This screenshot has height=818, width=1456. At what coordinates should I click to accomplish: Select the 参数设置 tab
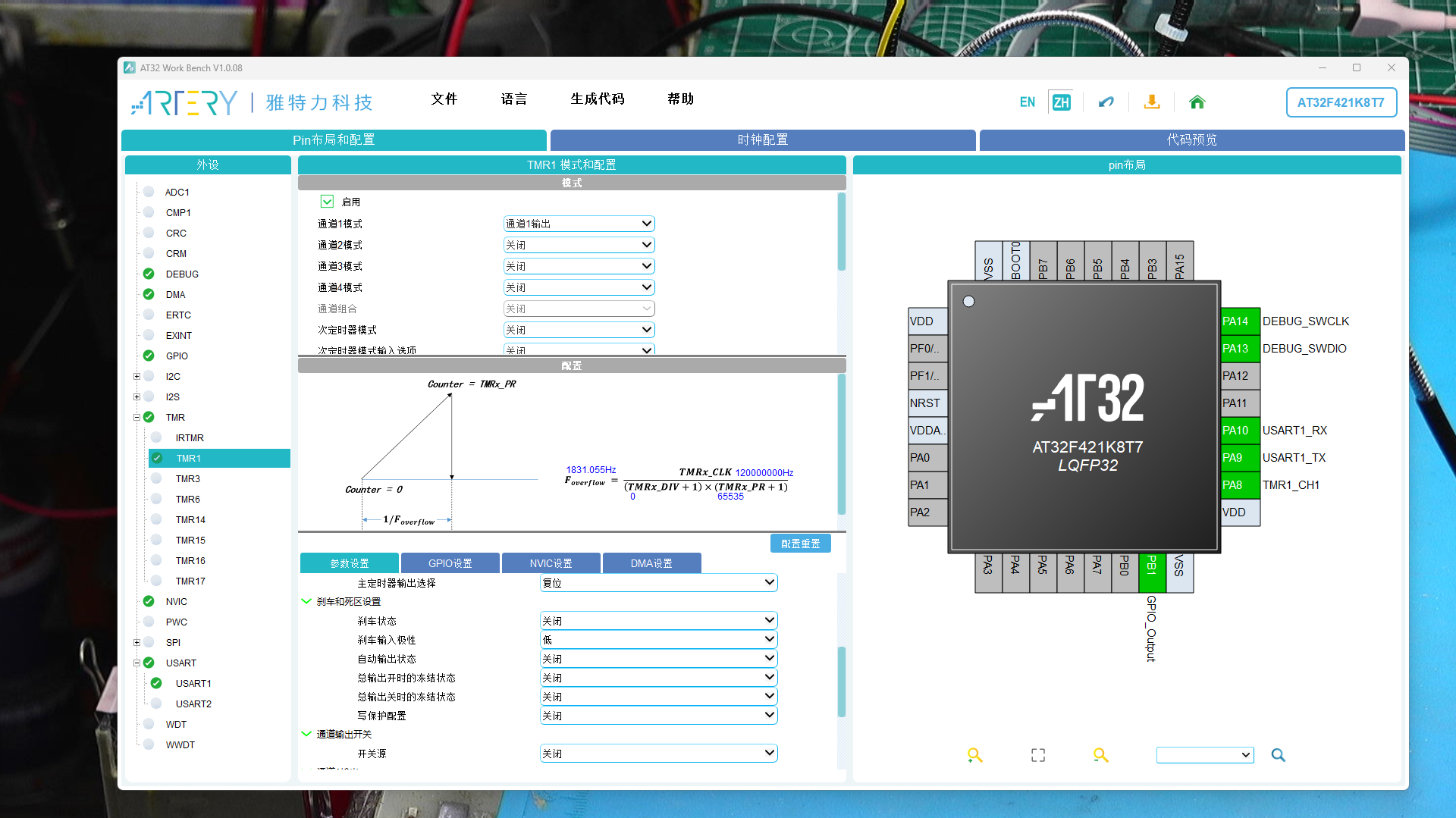pyautogui.click(x=350, y=563)
